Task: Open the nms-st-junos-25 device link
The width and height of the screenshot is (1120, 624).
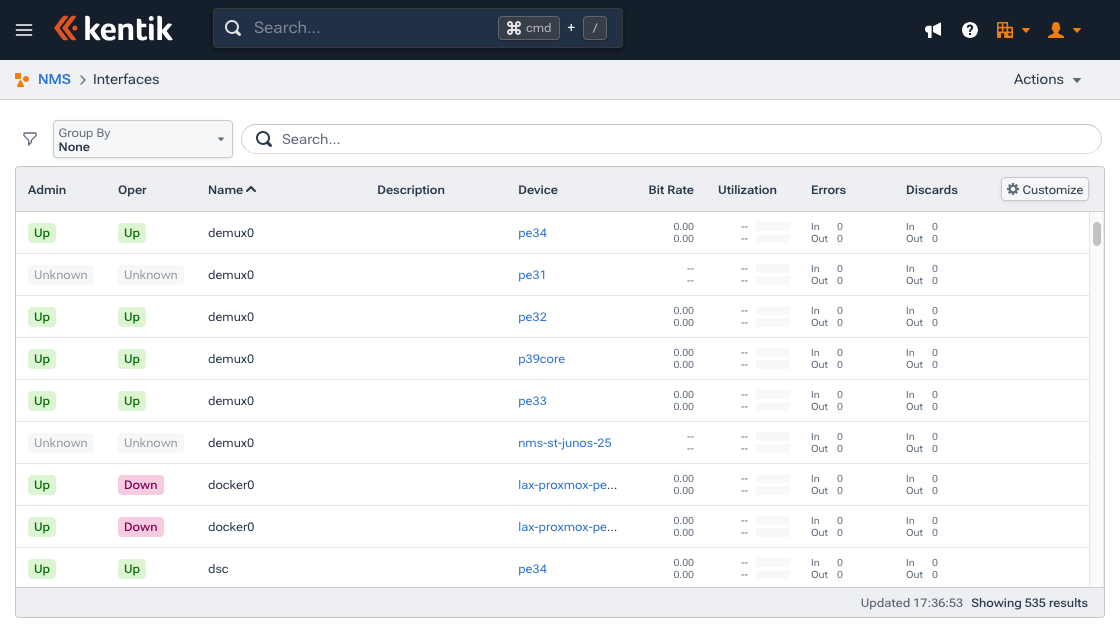Action: click(x=564, y=443)
